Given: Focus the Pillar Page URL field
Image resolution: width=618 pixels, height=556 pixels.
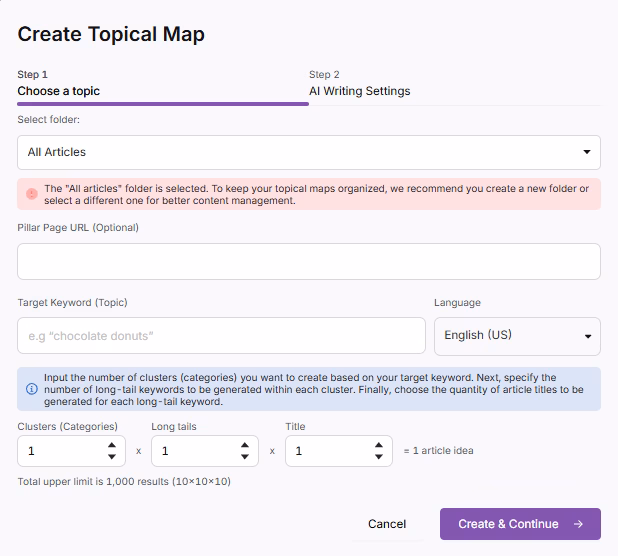Looking at the screenshot, I should coord(308,261).
